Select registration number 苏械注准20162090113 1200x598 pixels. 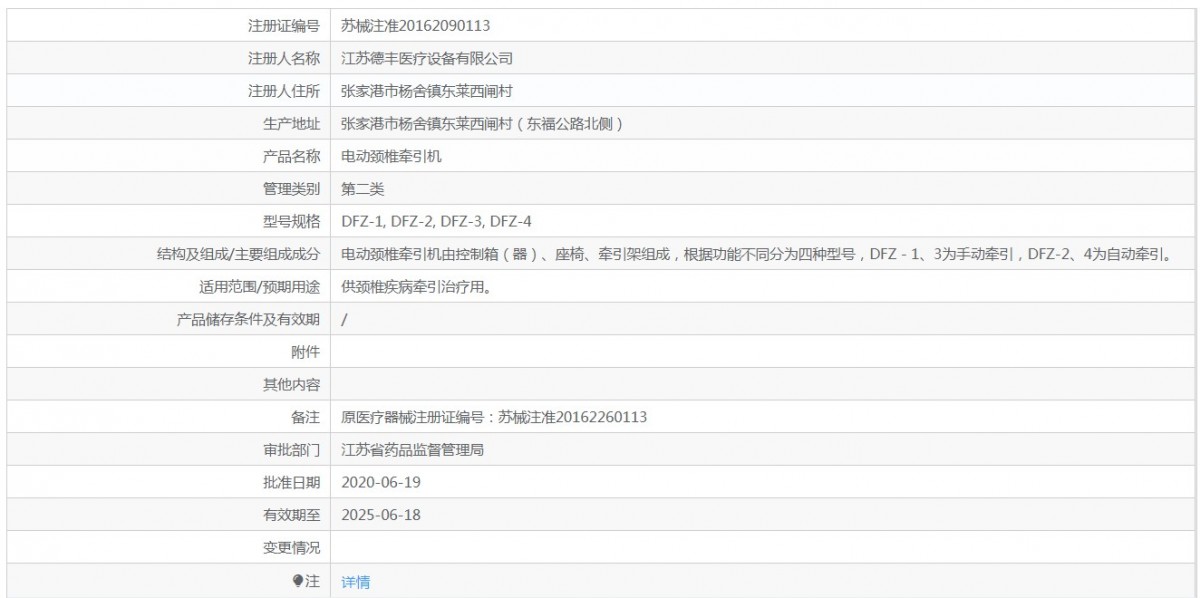[x=415, y=25]
